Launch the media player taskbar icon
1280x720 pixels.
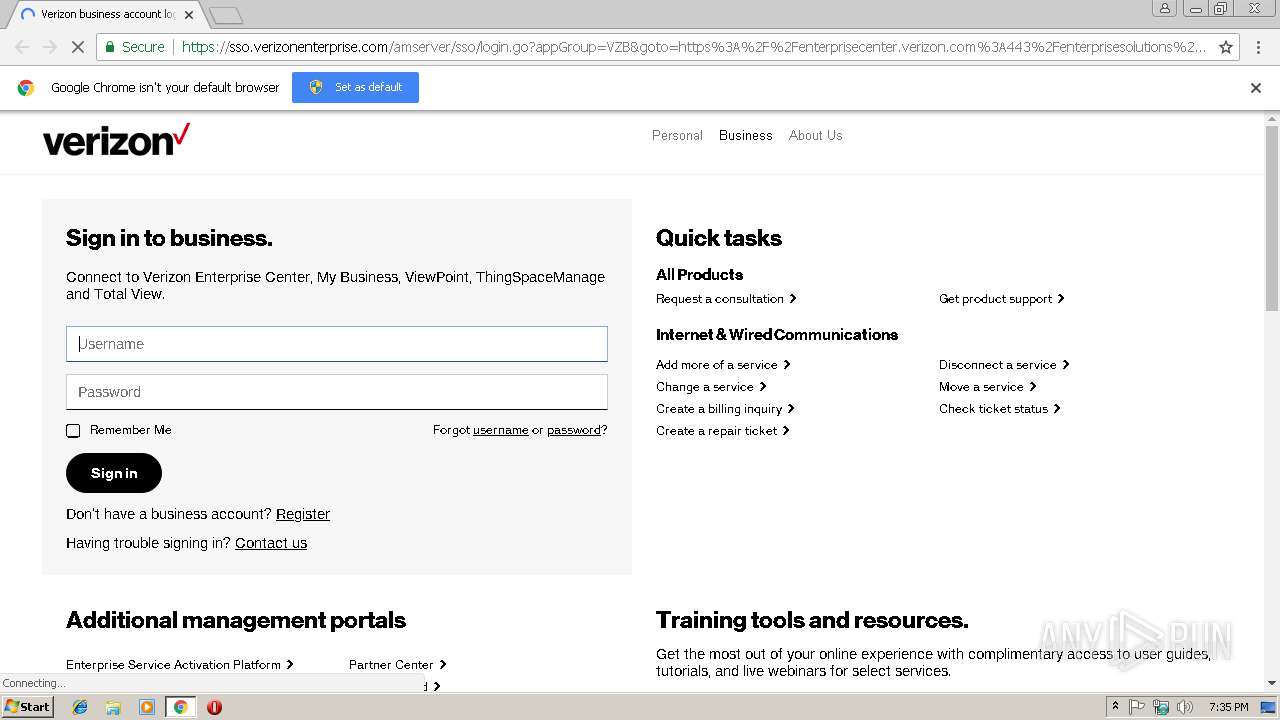coord(147,707)
